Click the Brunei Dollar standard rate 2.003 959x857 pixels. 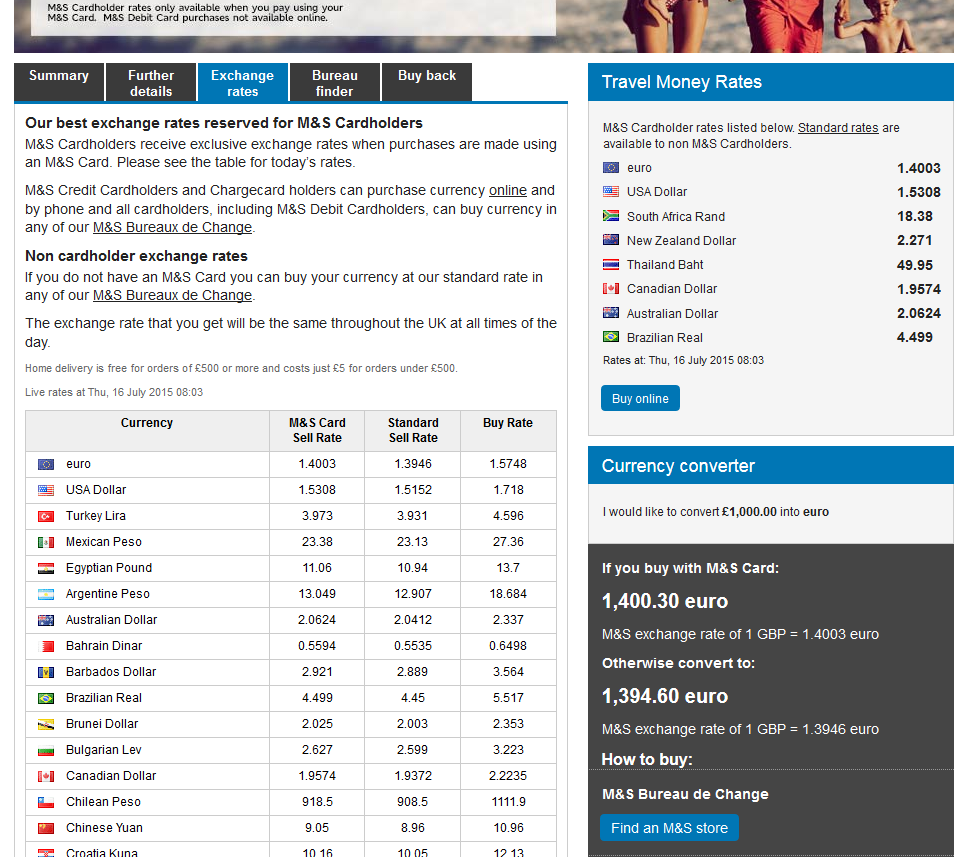413,724
